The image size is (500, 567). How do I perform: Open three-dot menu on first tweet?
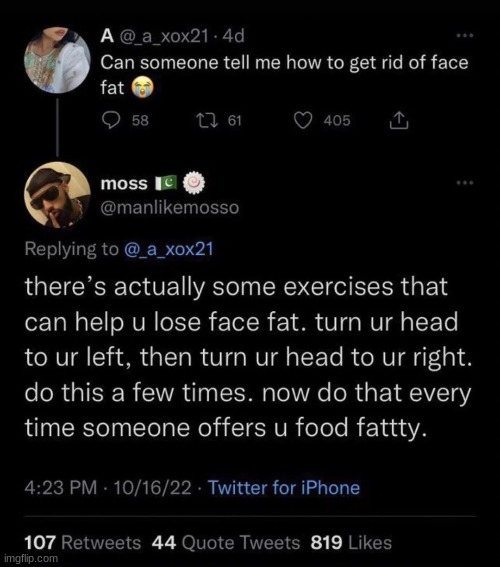(x=465, y=35)
